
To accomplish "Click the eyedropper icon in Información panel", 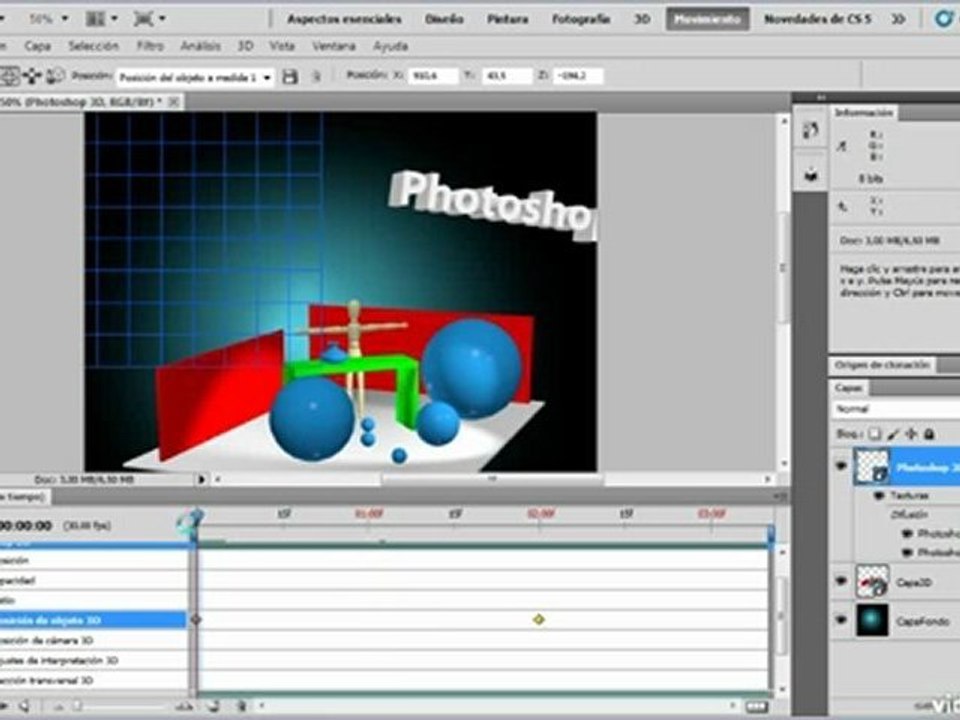I will [x=842, y=146].
